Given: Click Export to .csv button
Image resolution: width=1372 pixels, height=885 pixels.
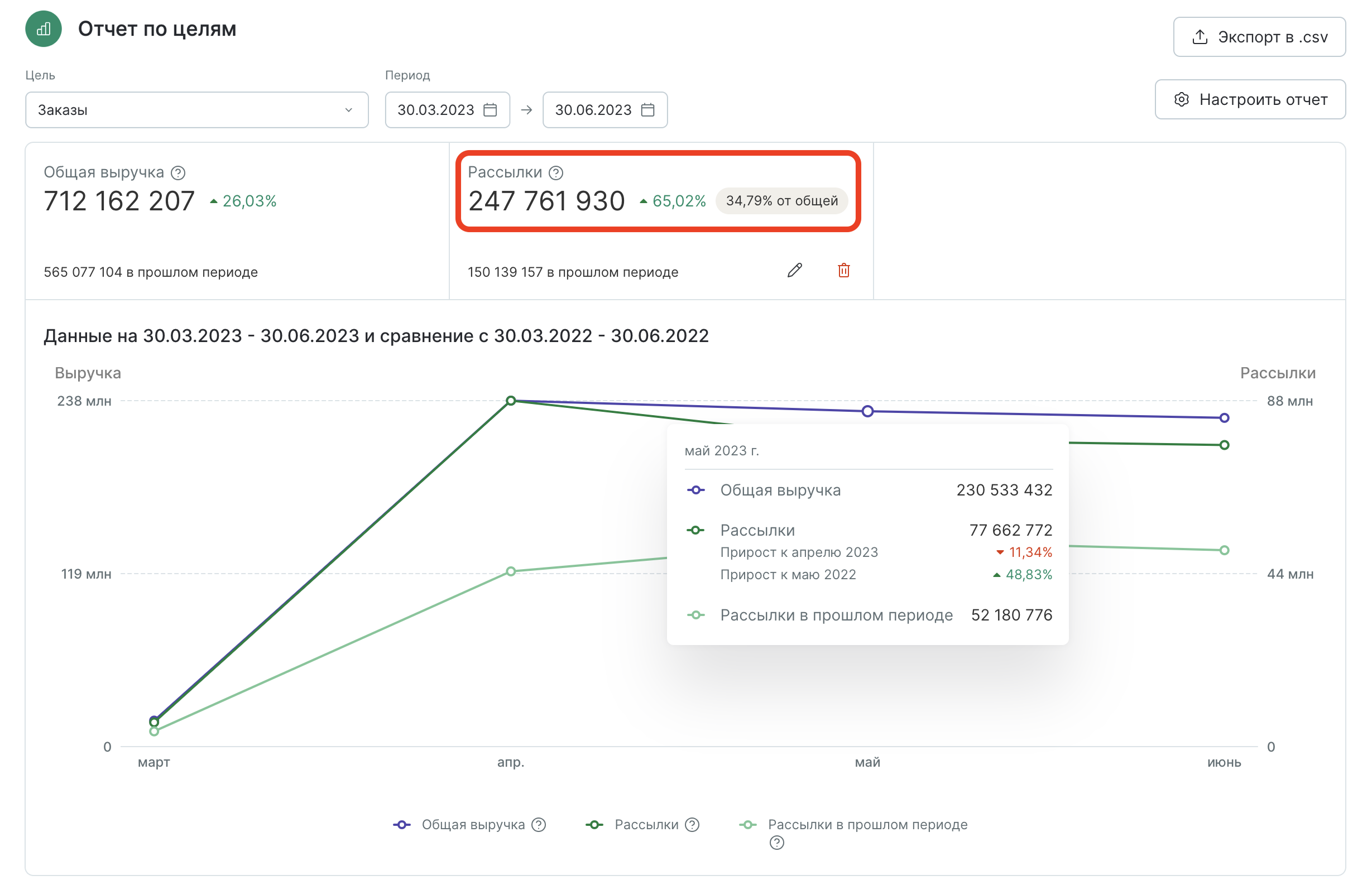Looking at the screenshot, I should 1259,37.
